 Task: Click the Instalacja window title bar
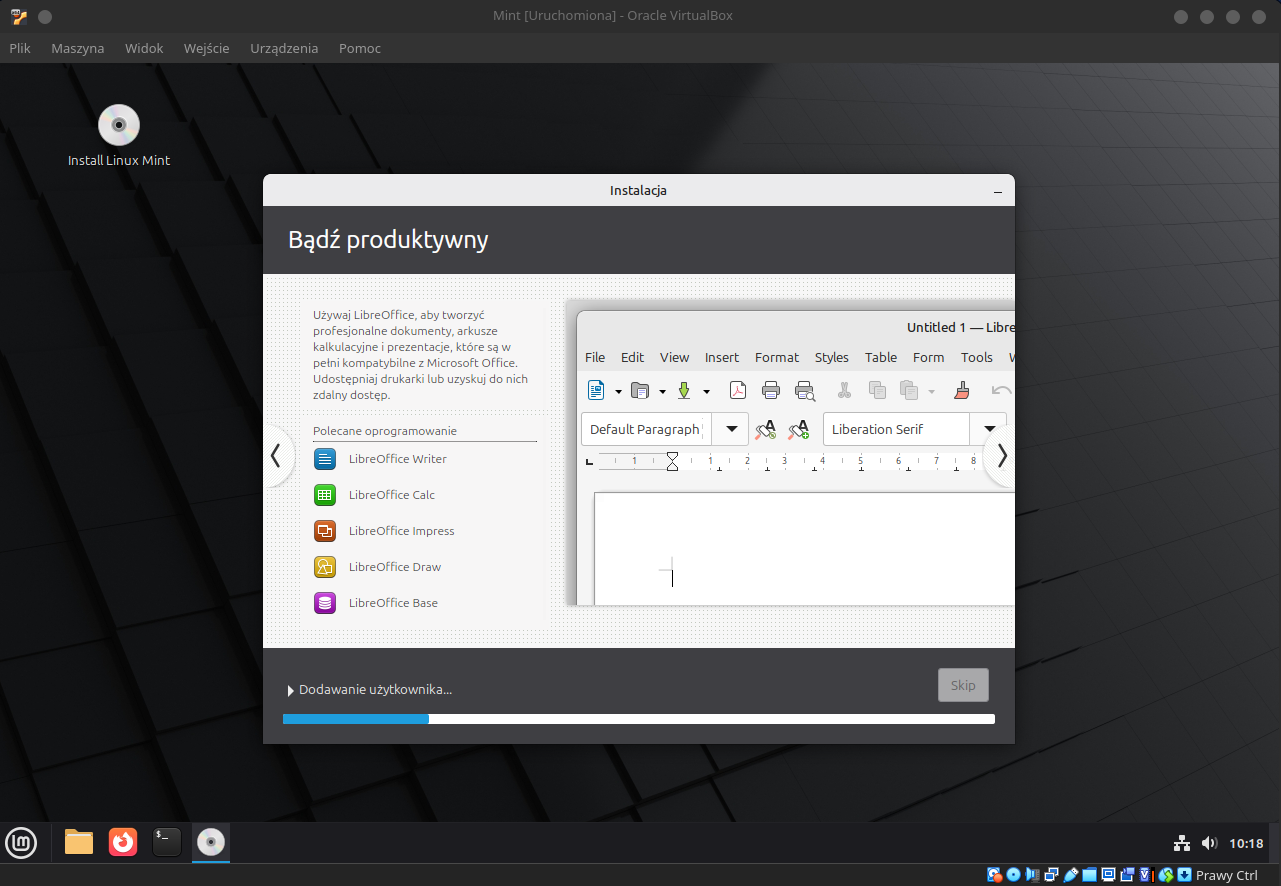pyautogui.click(x=638, y=190)
